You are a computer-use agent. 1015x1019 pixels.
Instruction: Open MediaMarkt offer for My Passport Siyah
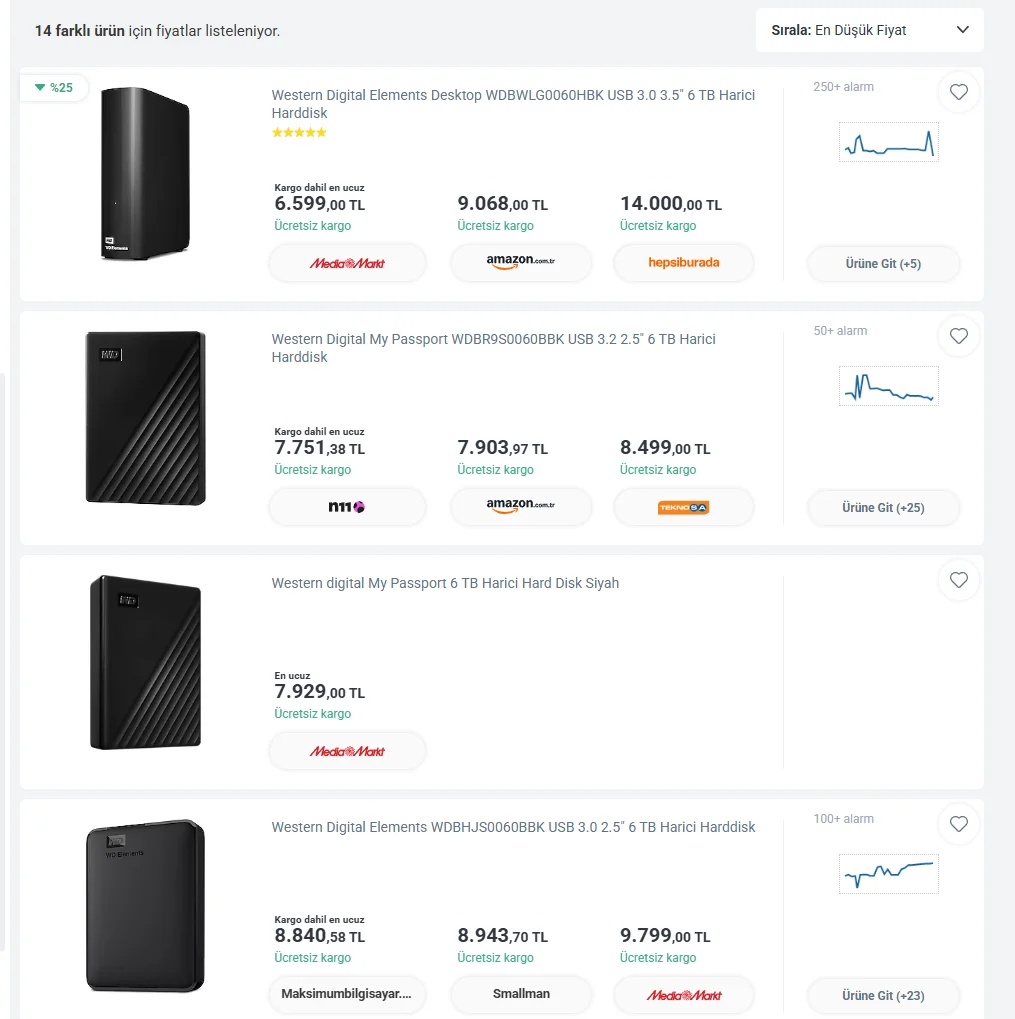(347, 751)
